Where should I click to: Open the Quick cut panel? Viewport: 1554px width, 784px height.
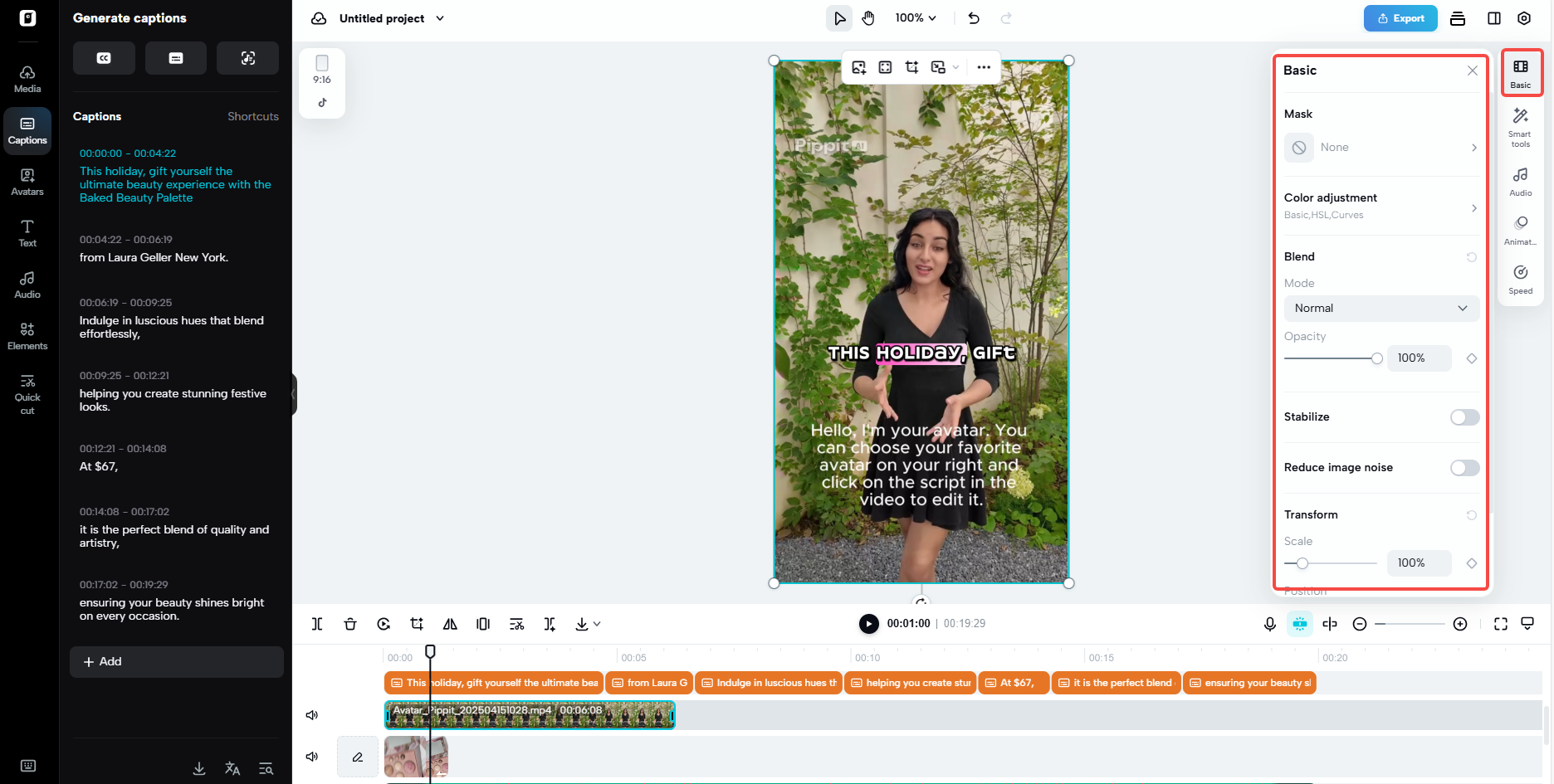pyautogui.click(x=27, y=394)
